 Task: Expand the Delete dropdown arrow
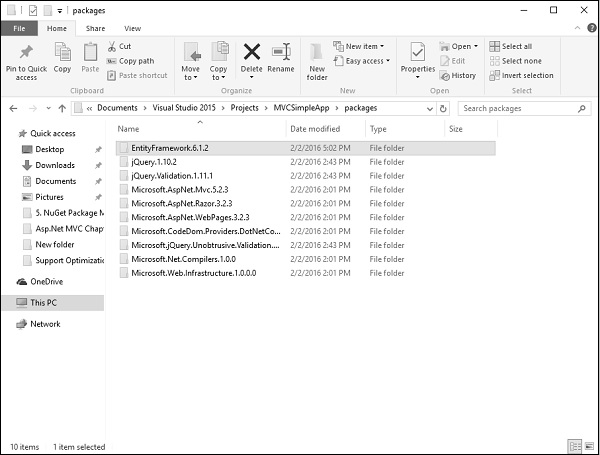click(252, 77)
